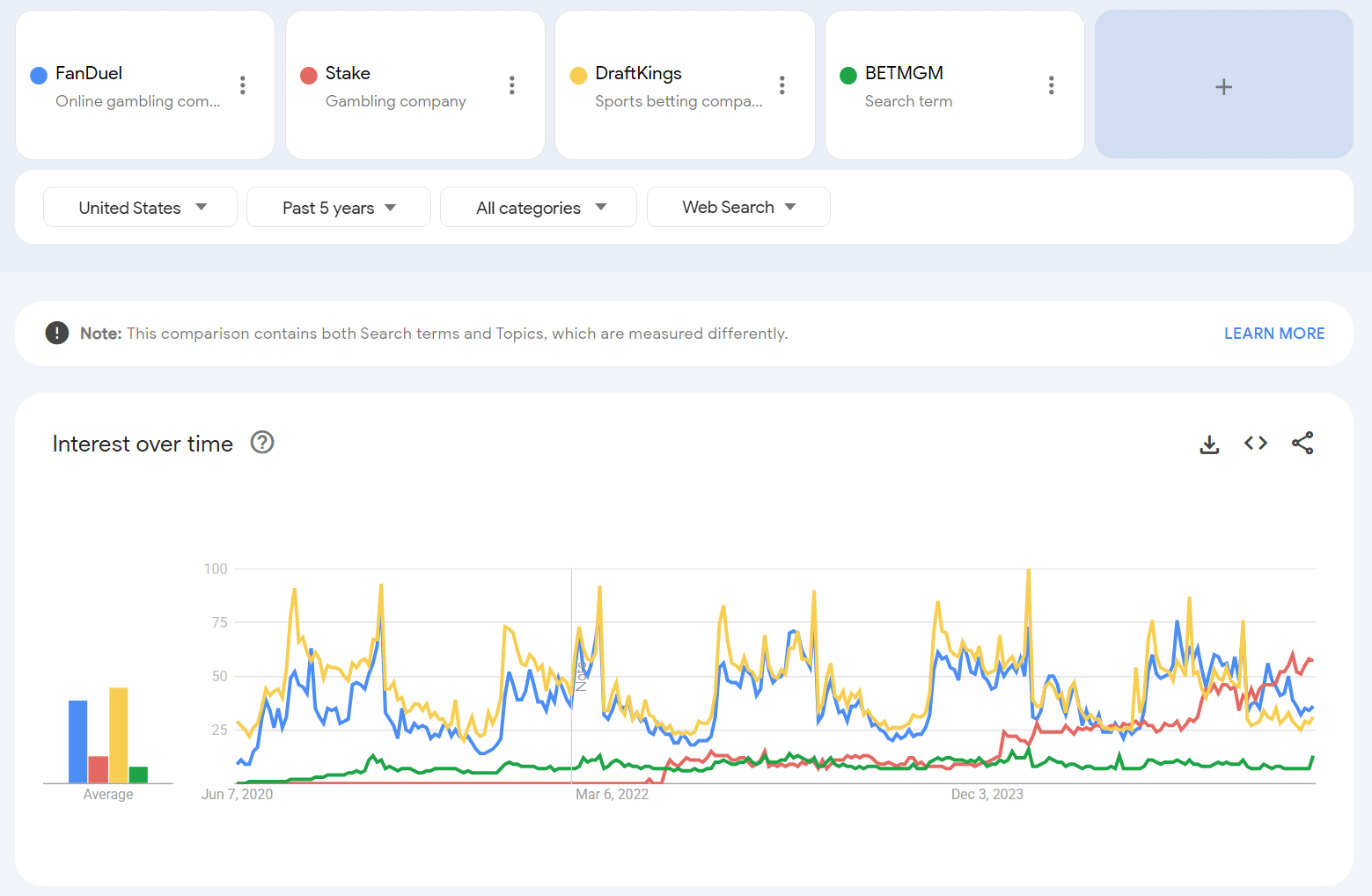This screenshot has width=1372, height=896.
Task: Open the United States region dropdown
Action: (x=140, y=207)
